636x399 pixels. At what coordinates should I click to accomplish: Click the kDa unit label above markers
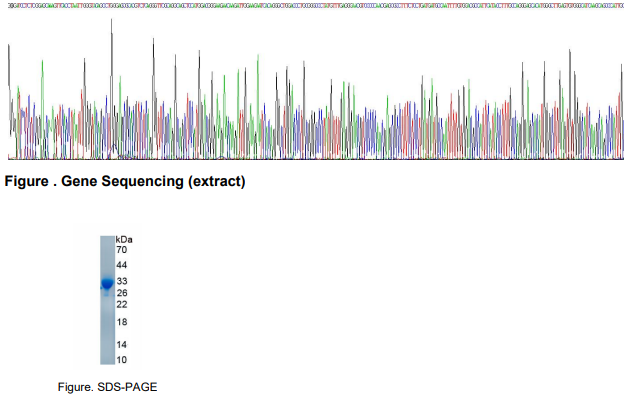(x=124, y=240)
